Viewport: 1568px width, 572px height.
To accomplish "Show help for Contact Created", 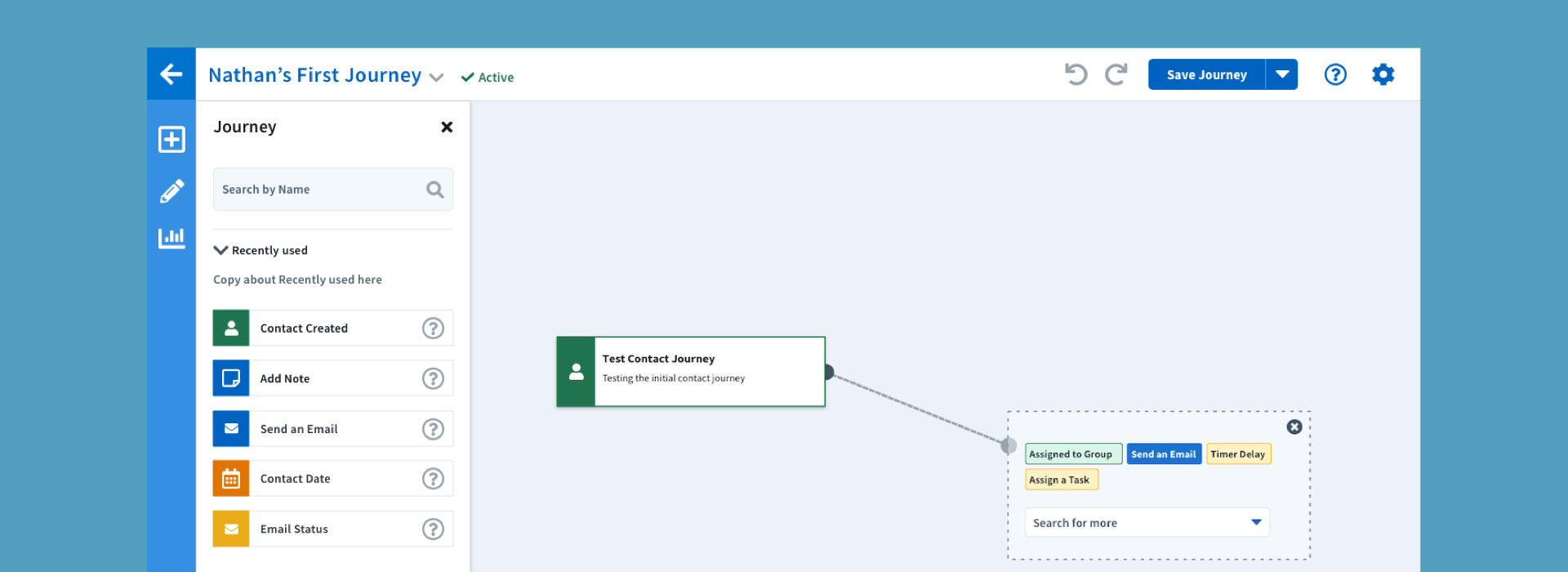I will (433, 328).
